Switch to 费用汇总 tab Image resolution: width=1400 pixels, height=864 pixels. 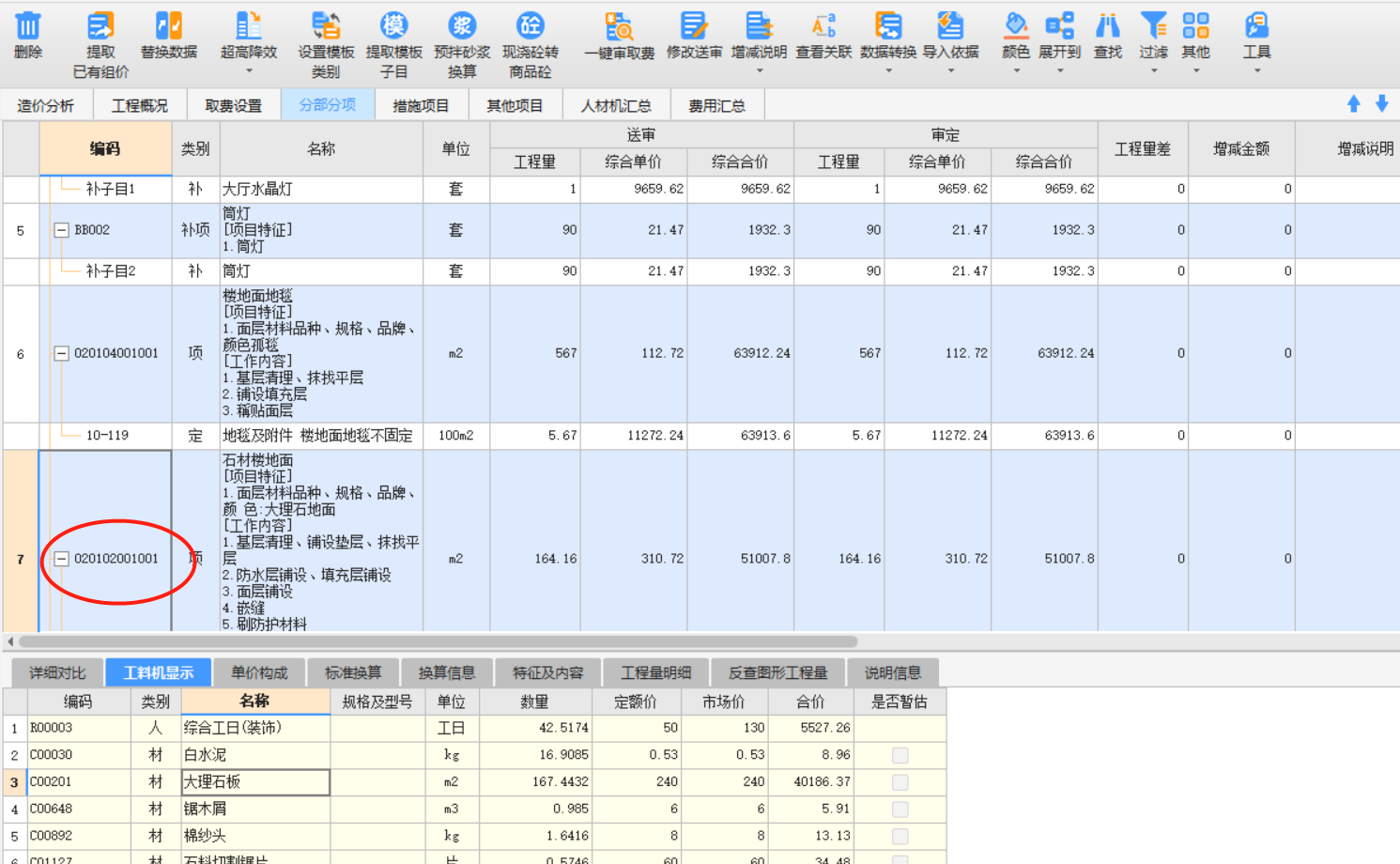pyautogui.click(x=716, y=105)
